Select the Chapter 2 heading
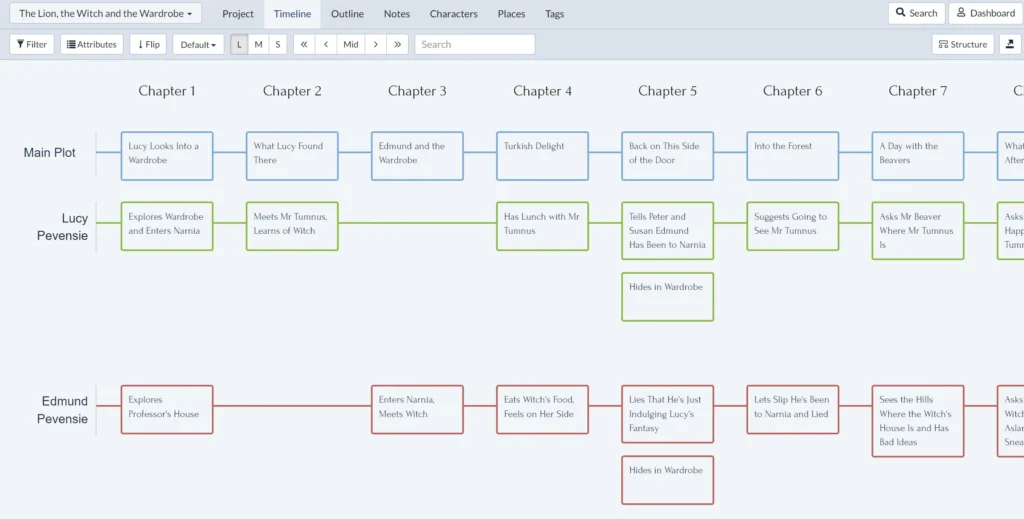Screen dimensions: 1024x519 292,91
